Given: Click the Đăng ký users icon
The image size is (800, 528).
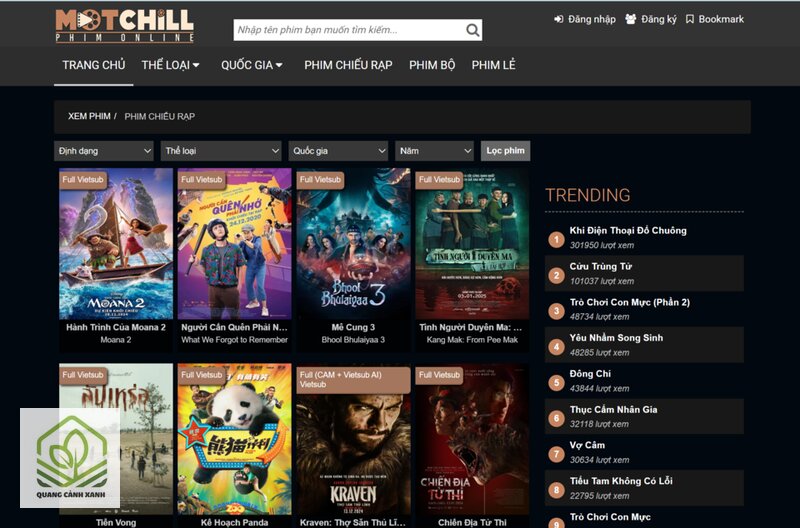Looking at the screenshot, I should 631,19.
